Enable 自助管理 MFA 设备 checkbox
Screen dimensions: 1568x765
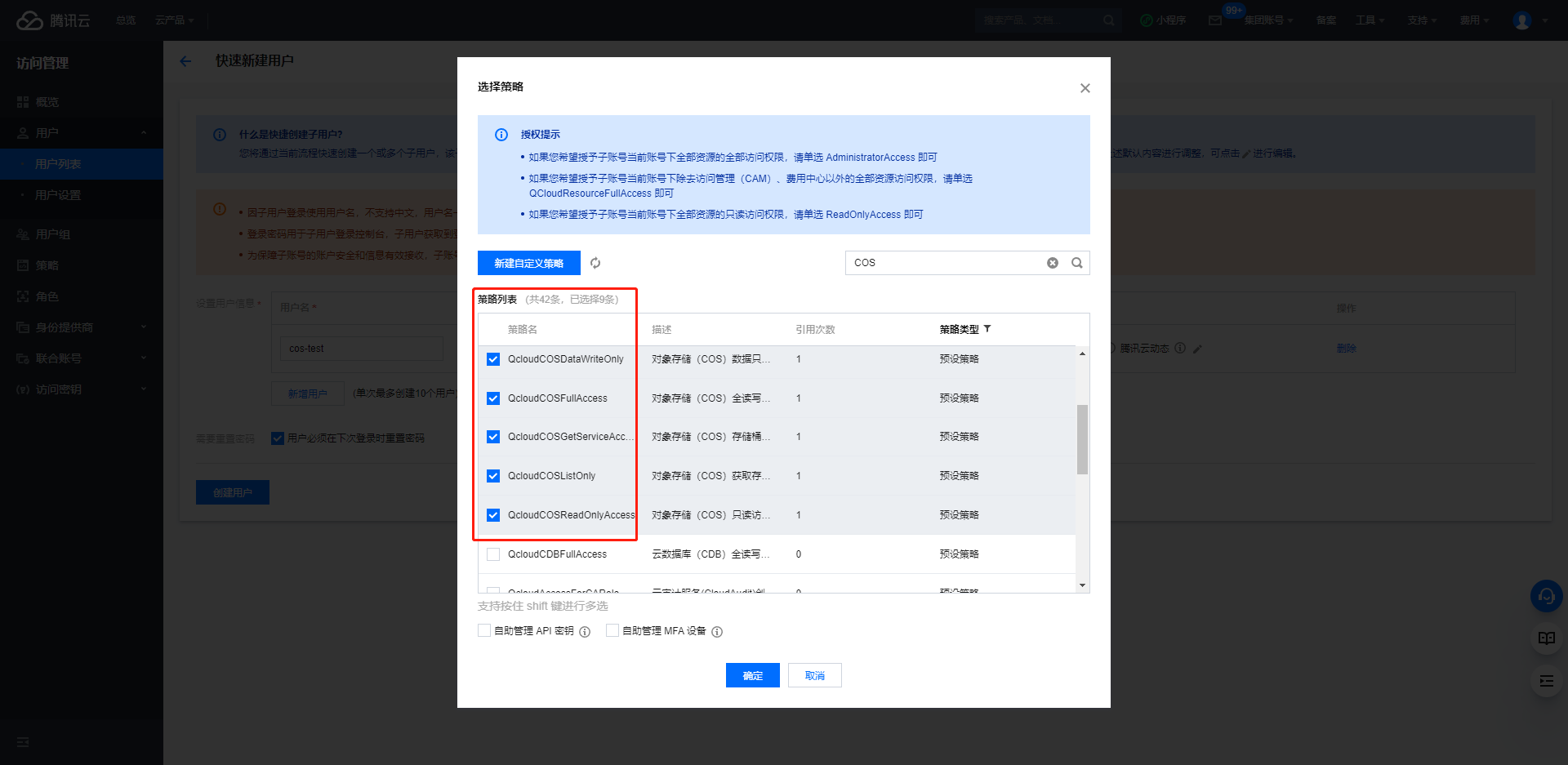point(612,630)
